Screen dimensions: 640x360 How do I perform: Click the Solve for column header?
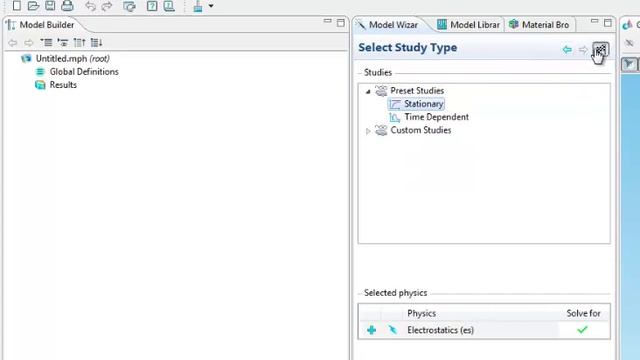tap(583, 313)
